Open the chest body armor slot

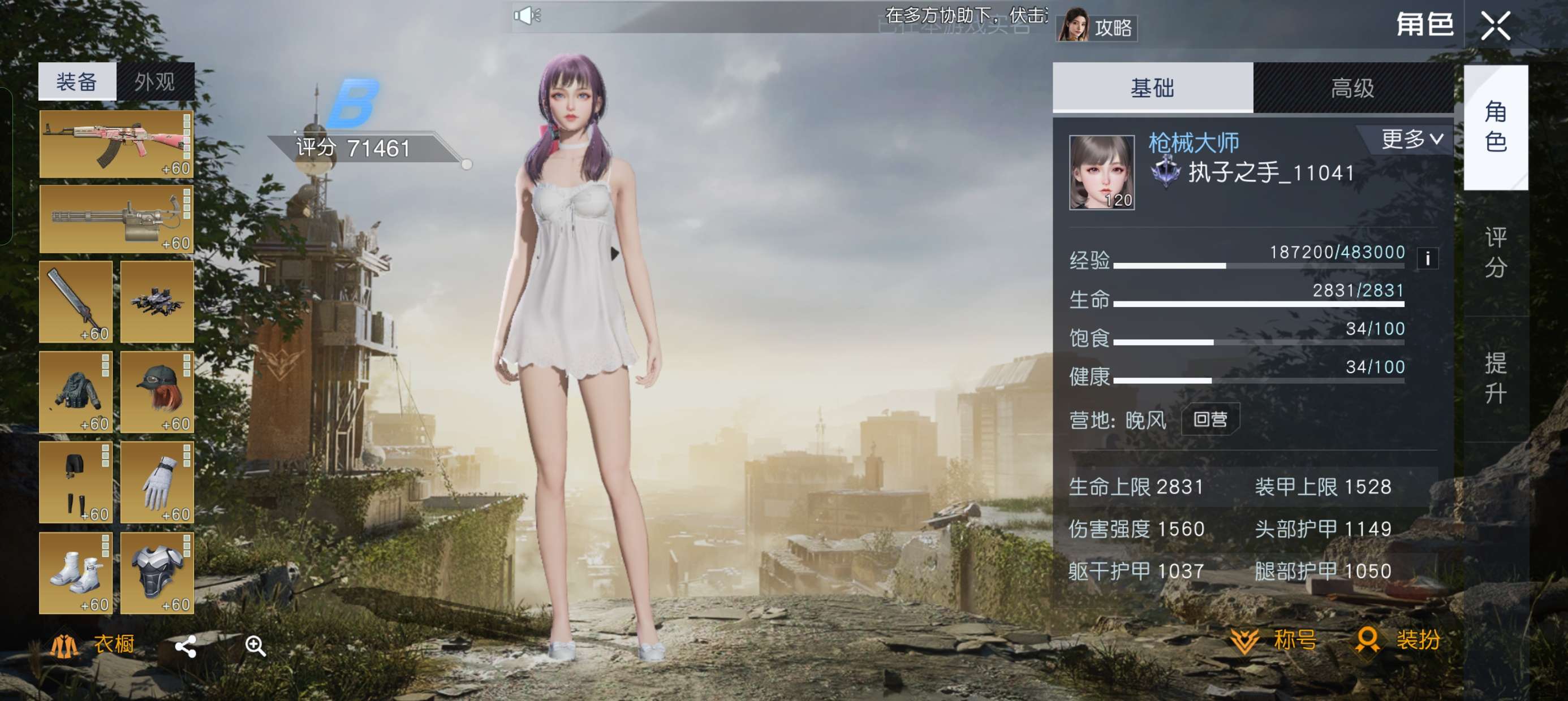[x=157, y=573]
